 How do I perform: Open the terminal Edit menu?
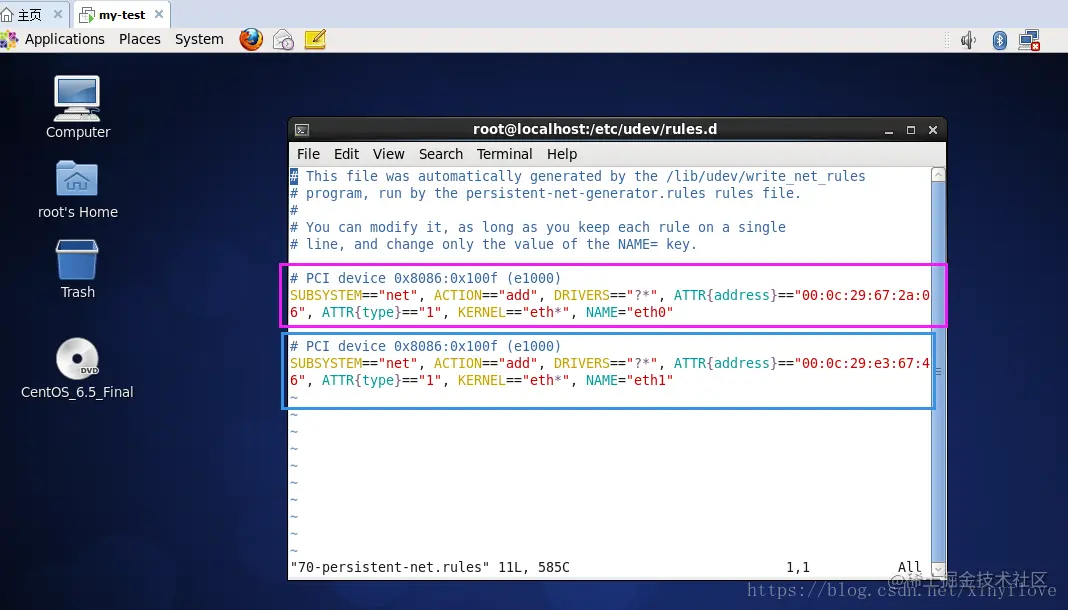point(346,155)
